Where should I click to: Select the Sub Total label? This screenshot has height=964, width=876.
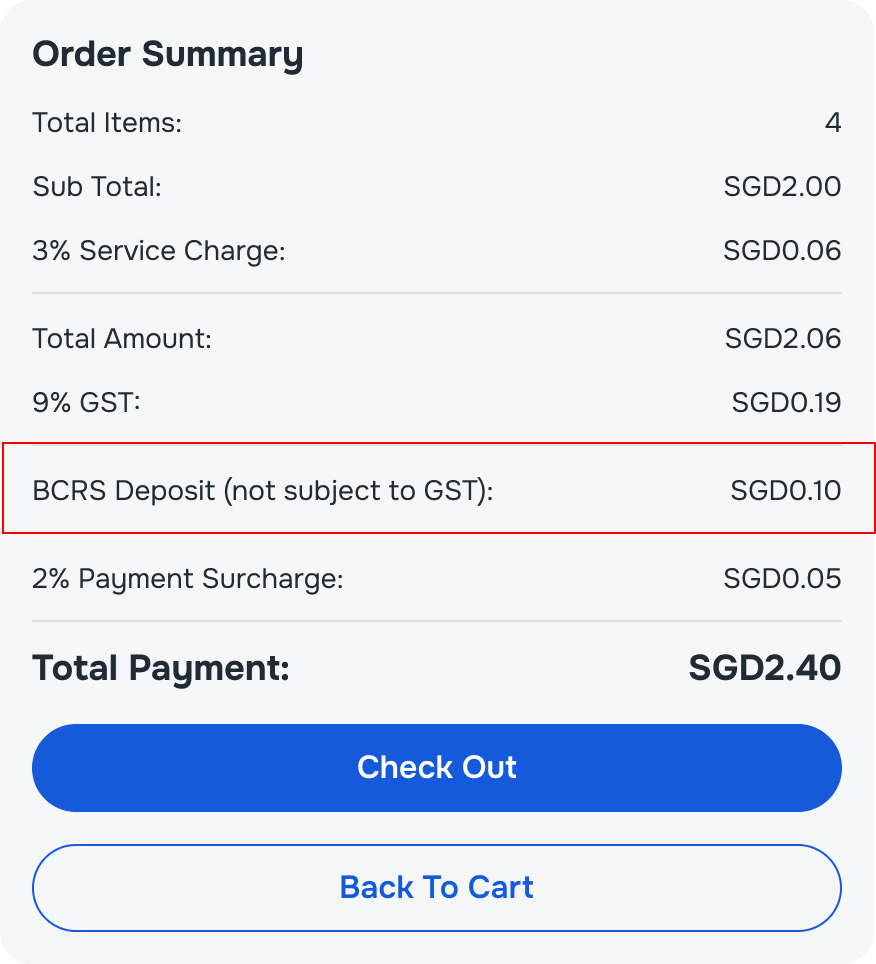click(x=97, y=186)
